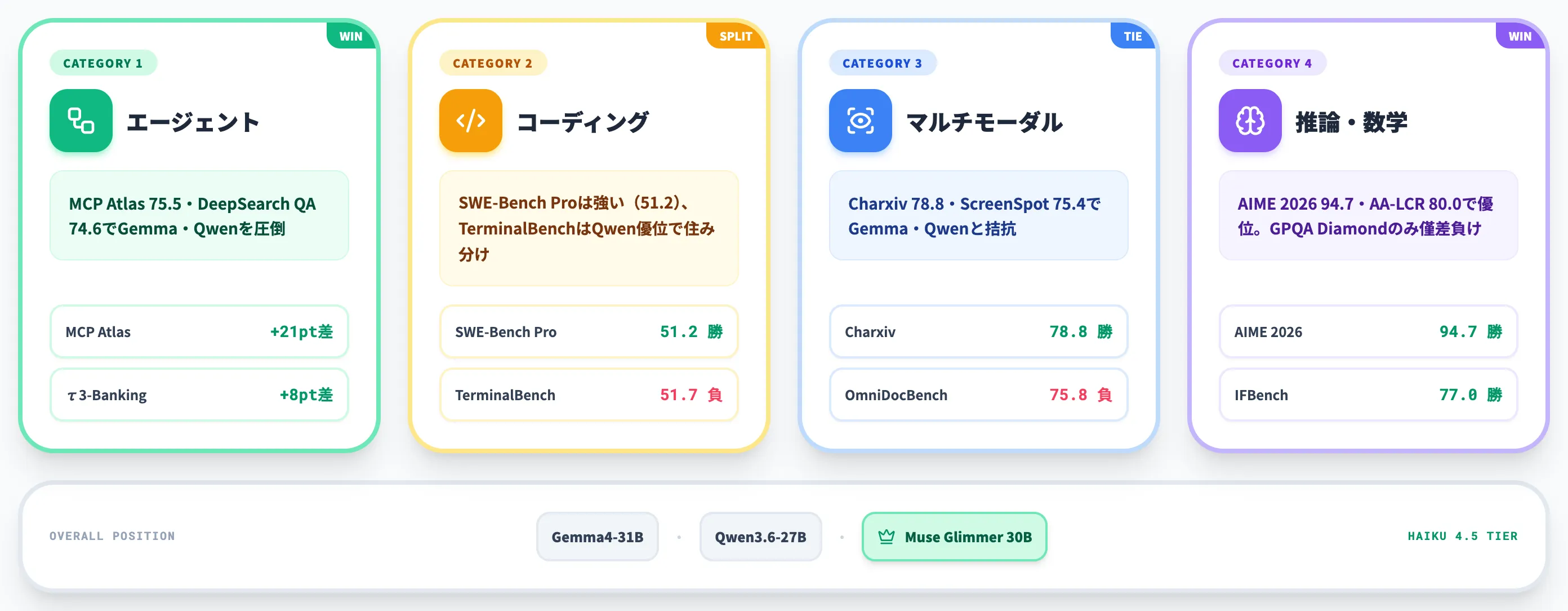
Task: Click the TerminalBench 51.7 row
Action: tap(589, 395)
